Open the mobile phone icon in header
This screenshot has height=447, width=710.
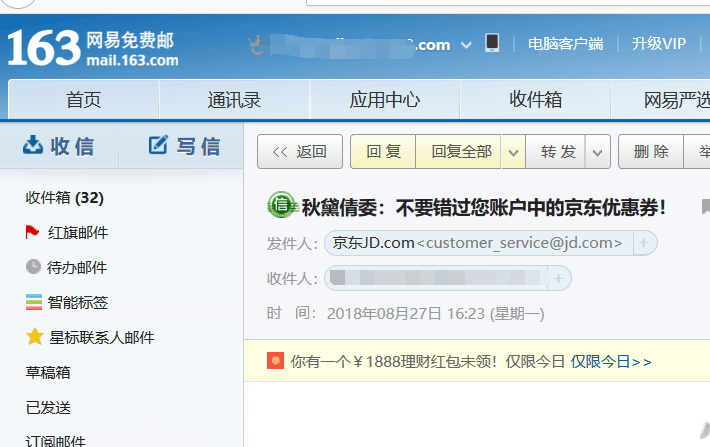coord(492,43)
